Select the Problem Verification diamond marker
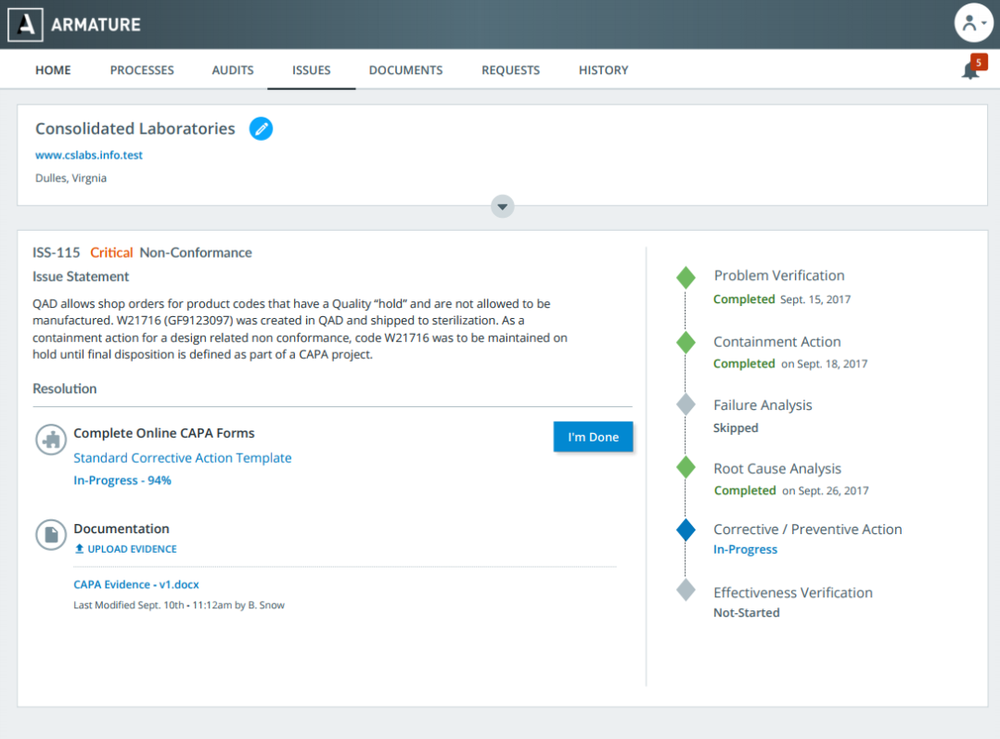This screenshot has height=739, width=1000. (685, 278)
